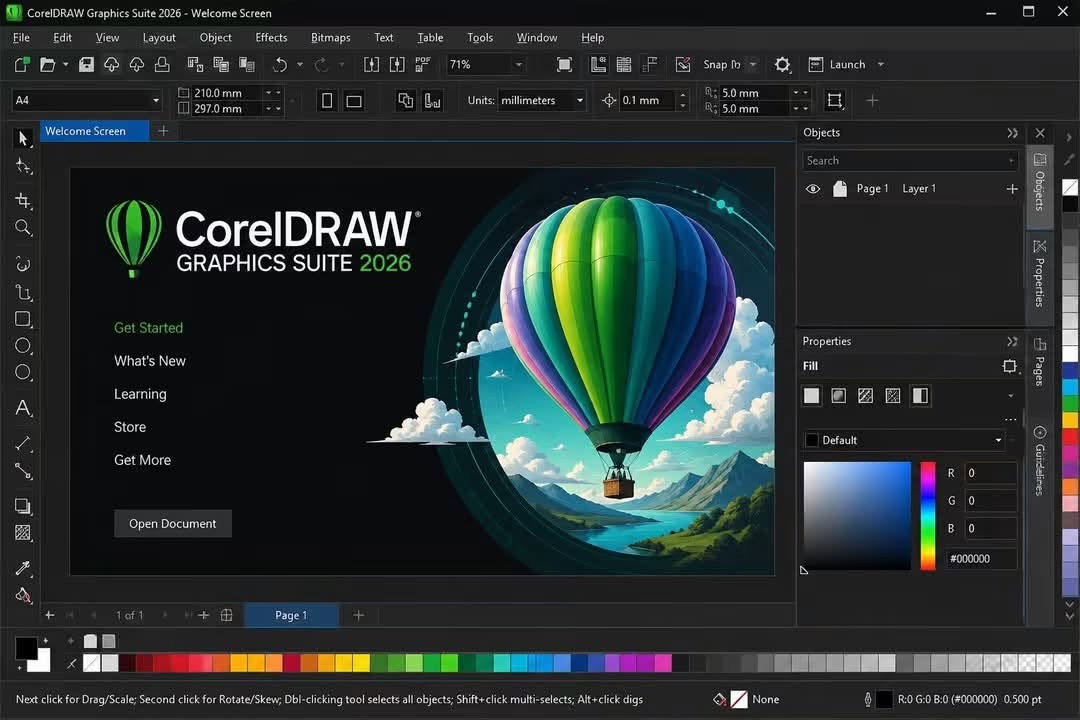
Task: Click the rainbow hue slider
Action: 928,515
